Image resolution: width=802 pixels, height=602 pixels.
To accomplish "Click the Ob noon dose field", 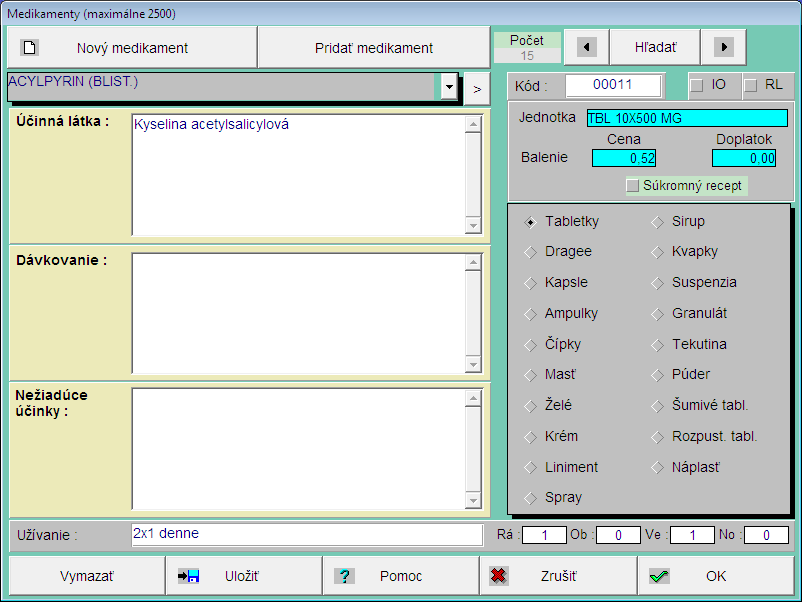I will point(618,535).
